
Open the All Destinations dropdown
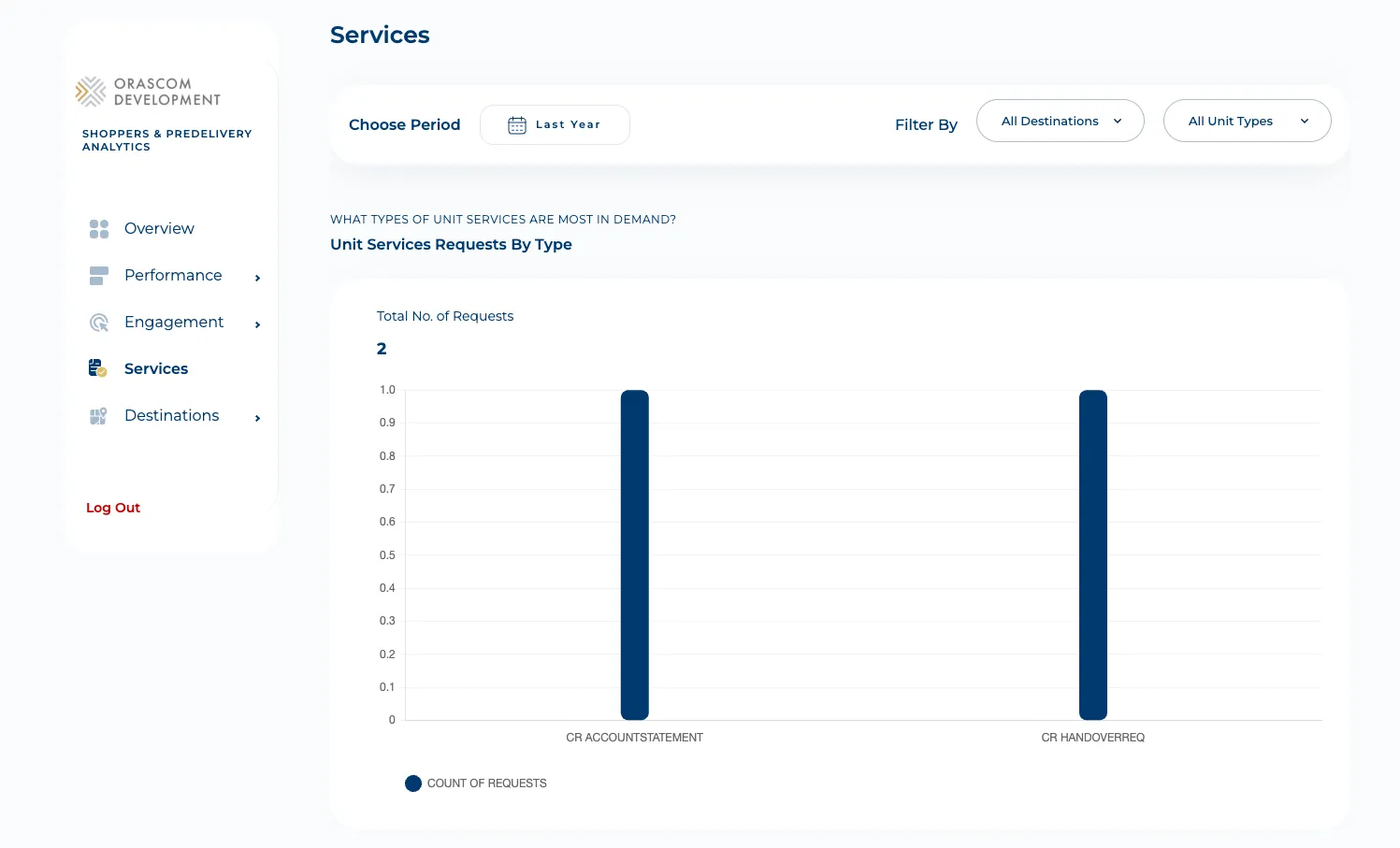click(1061, 121)
